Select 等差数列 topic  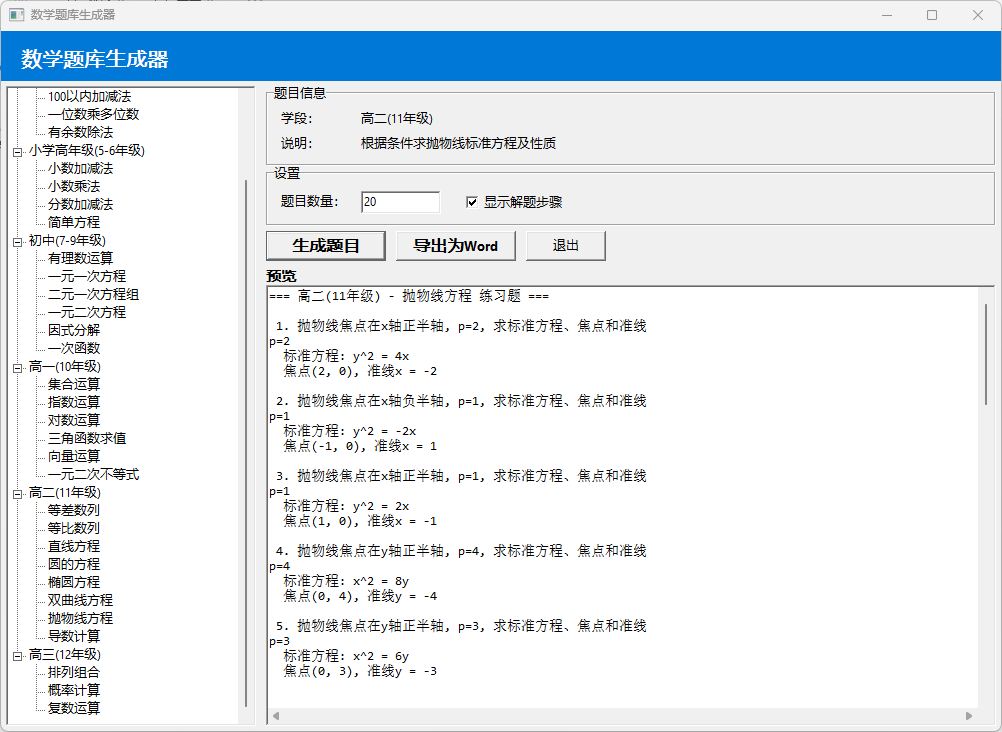click(74, 510)
